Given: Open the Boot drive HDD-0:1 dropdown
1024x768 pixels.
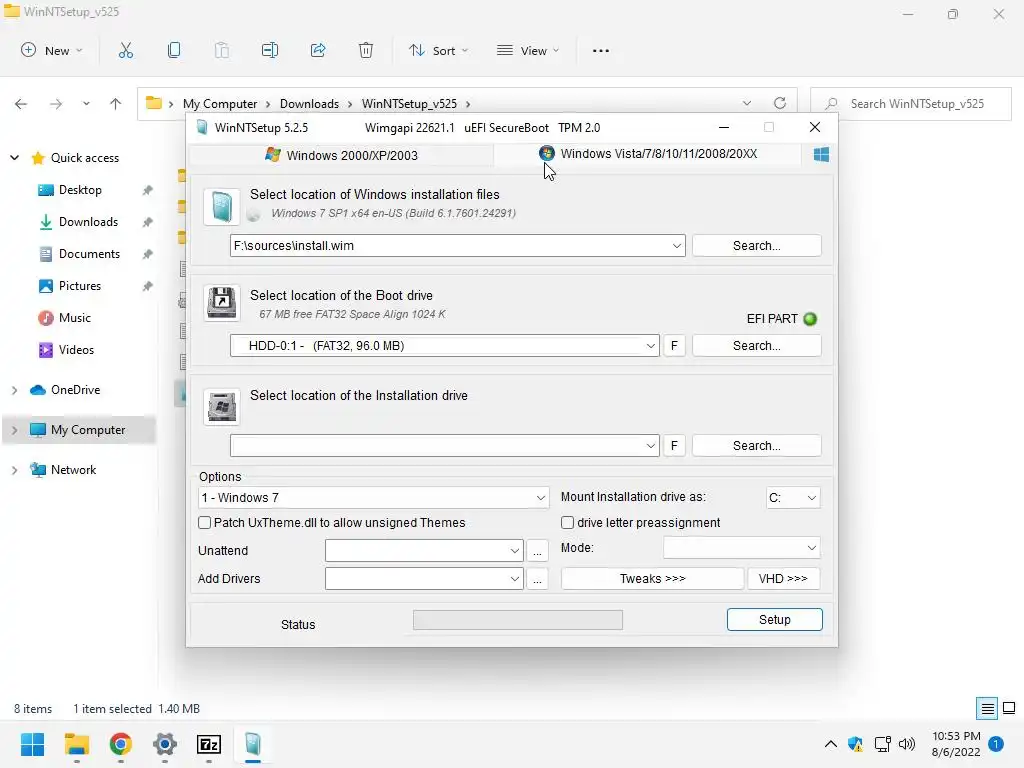Looking at the screenshot, I should coord(650,345).
